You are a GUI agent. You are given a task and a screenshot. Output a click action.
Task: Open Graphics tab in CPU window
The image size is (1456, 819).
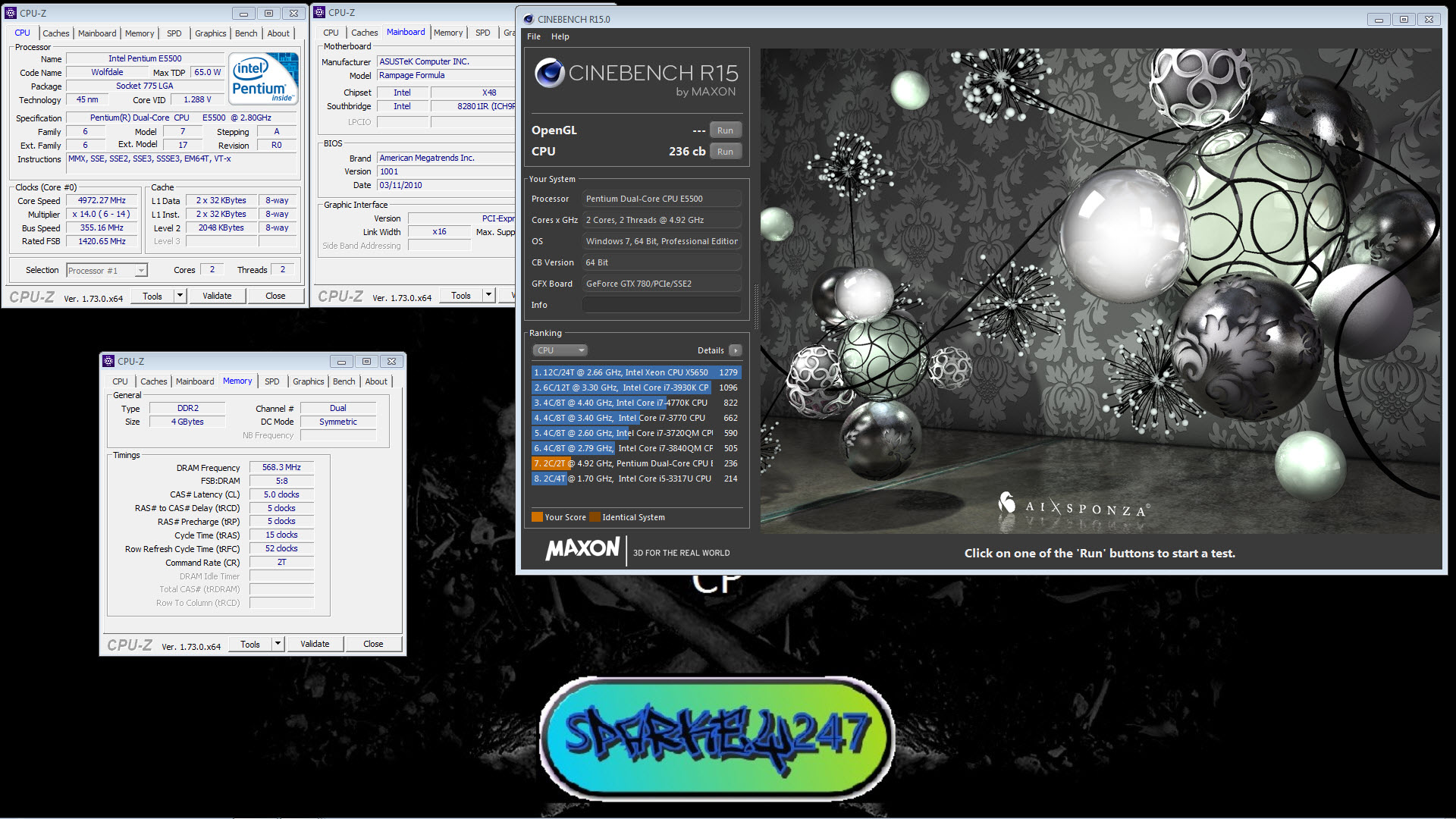(x=210, y=33)
